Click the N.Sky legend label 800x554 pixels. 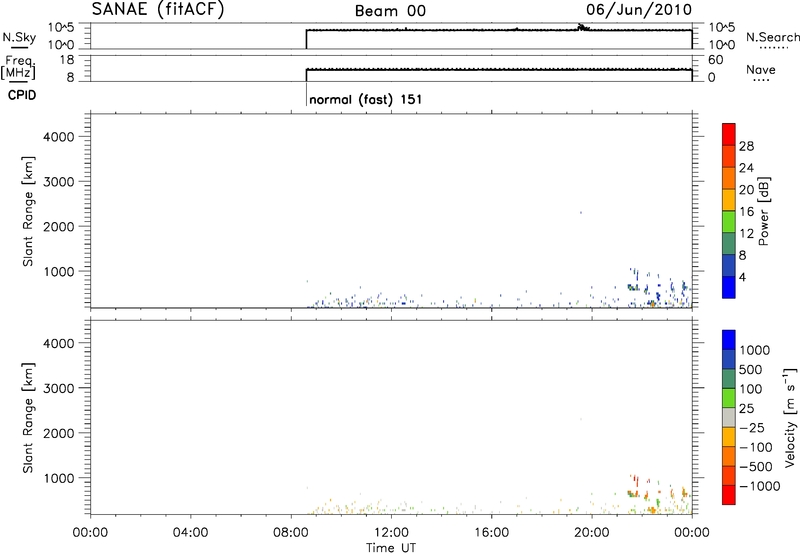click(19, 37)
